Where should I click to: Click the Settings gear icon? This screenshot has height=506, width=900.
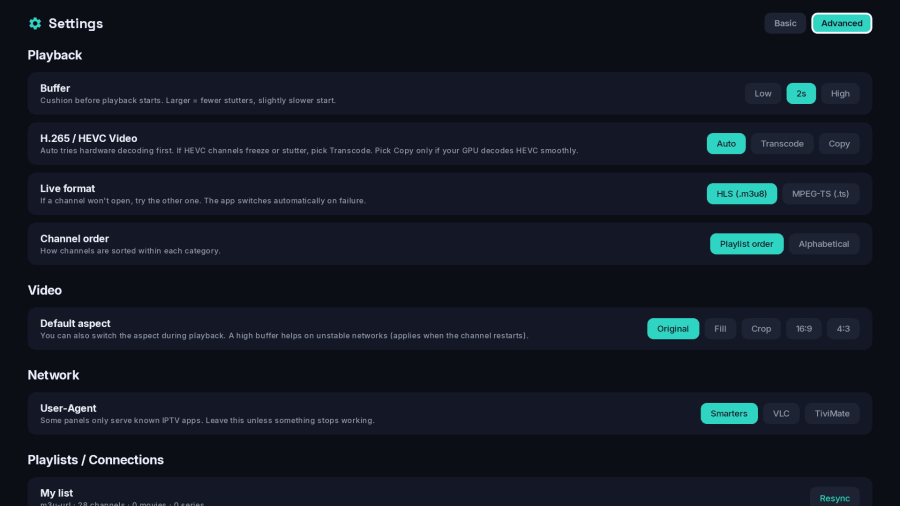pos(35,24)
